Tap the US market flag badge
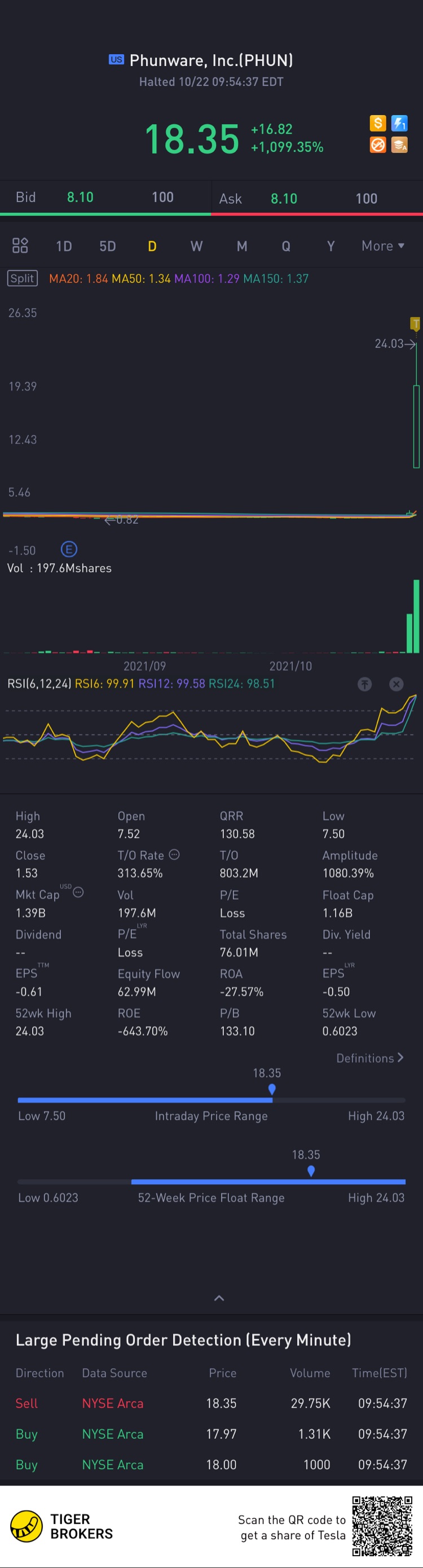423x1568 pixels. click(x=116, y=60)
